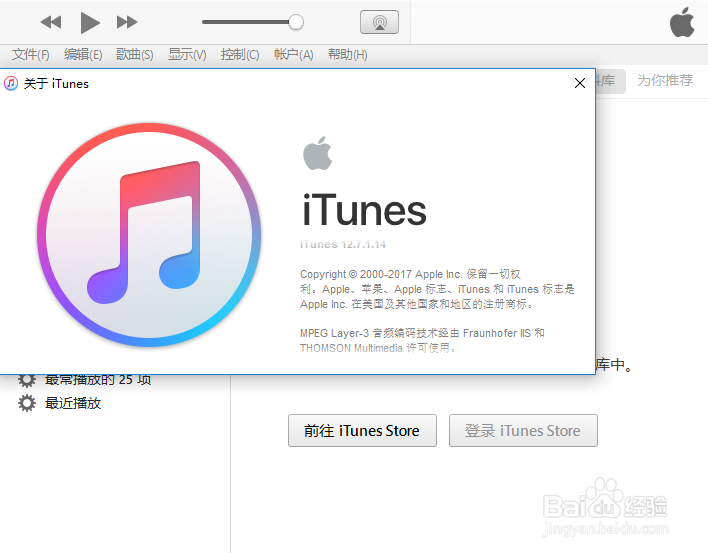This screenshot has height=553, width=708.
Task: Open the AirPlay output button
Action: tap(379, 22)
